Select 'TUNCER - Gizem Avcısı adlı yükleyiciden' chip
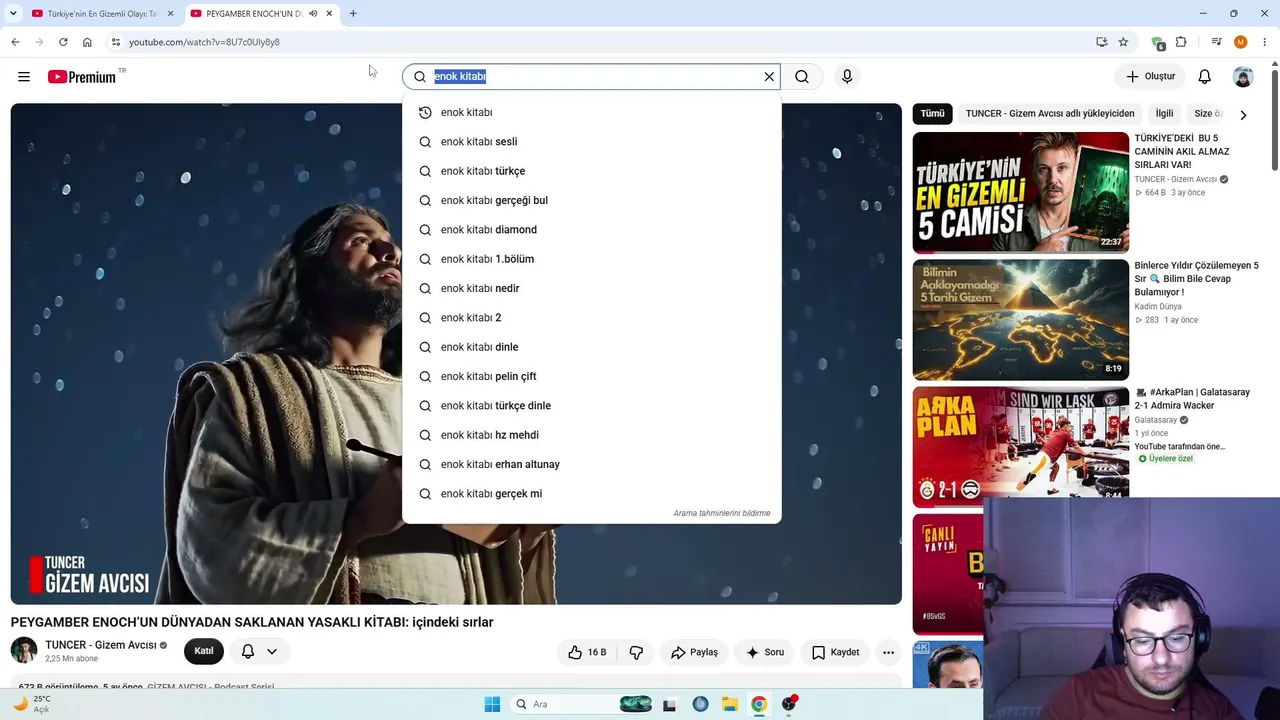Screen dimensions: 1280x720 click(x=1050, y=114)
